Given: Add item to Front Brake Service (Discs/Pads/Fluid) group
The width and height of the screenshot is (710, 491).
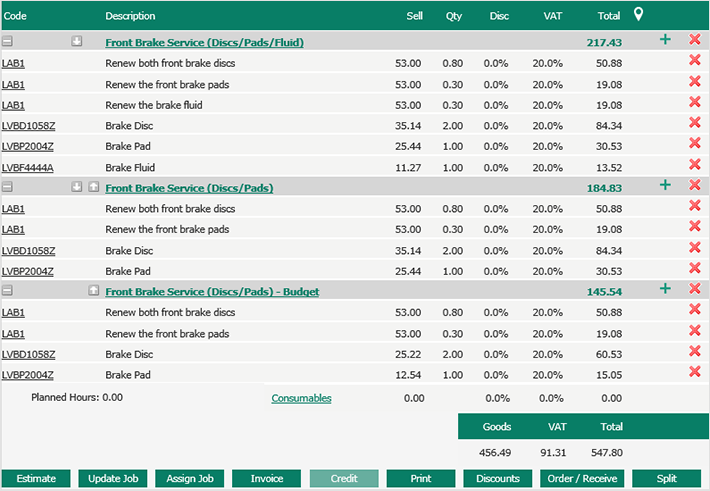Looking at the screenshot, I should [665, 40].
